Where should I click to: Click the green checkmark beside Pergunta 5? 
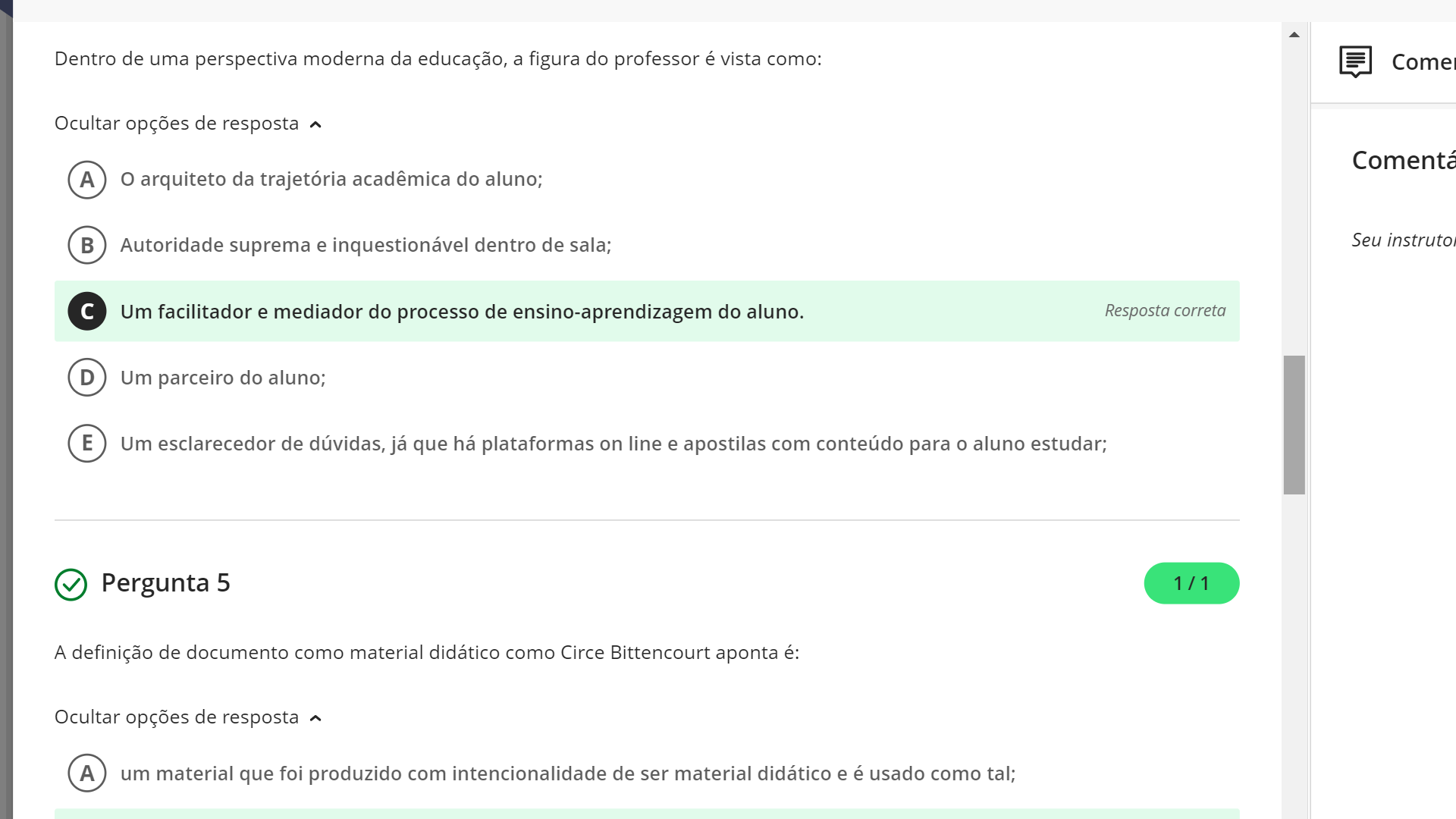(71, 585)
